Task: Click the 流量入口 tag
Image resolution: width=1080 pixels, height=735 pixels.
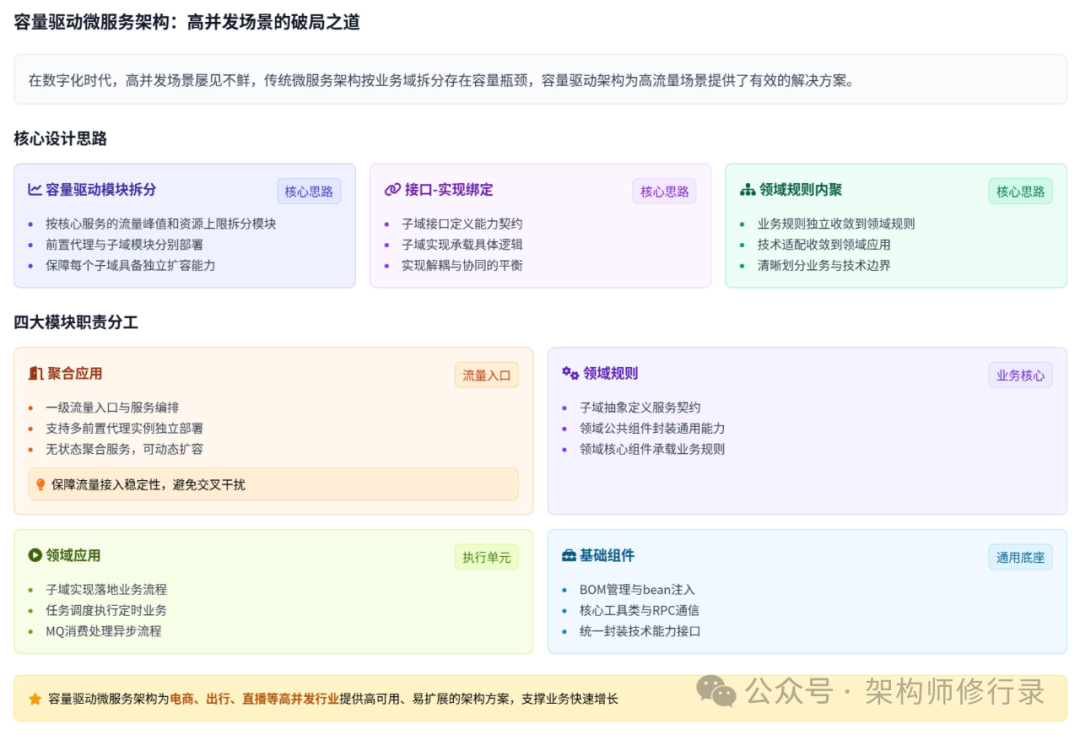Action: click(486, 375)
